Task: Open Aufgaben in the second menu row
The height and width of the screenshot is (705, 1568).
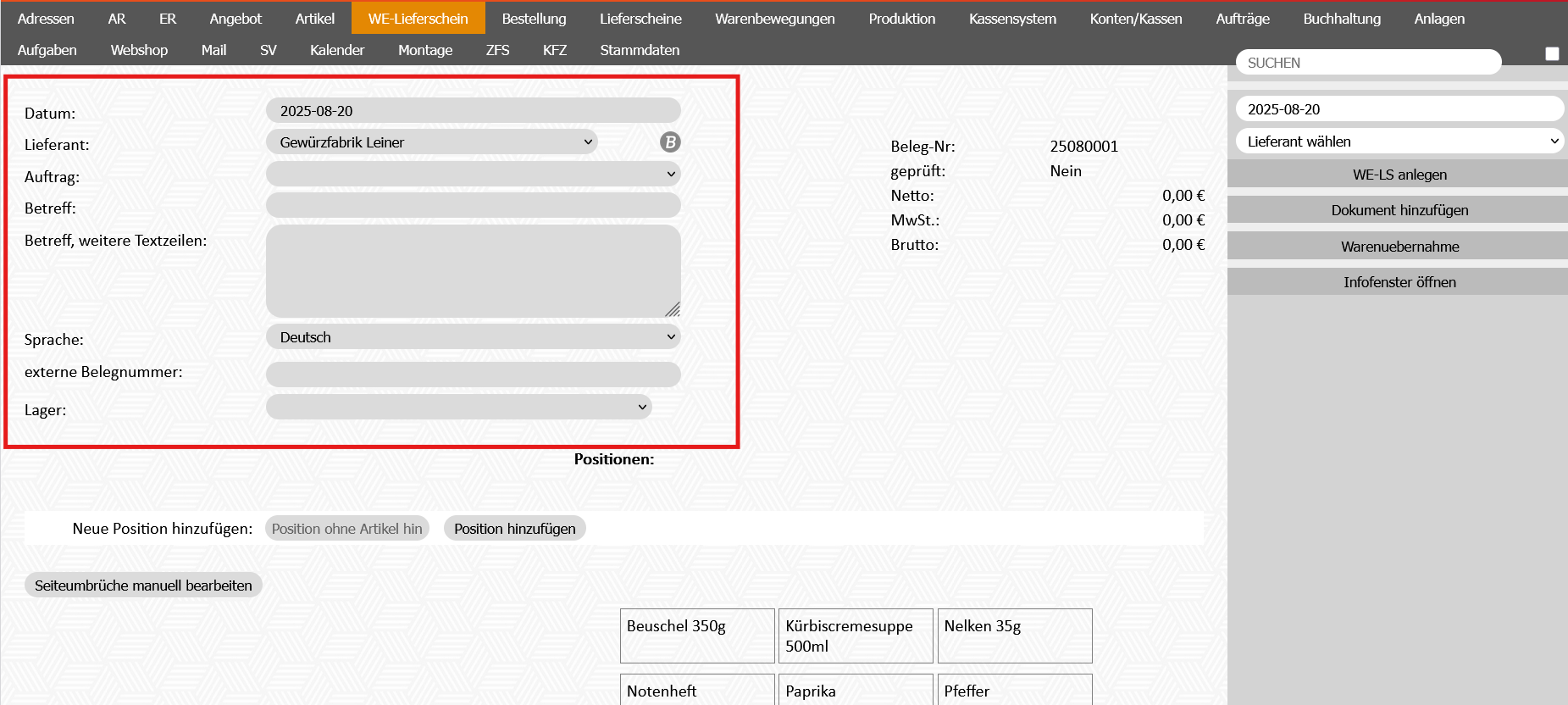Action: pyautogui.click(x=47, y=50)
